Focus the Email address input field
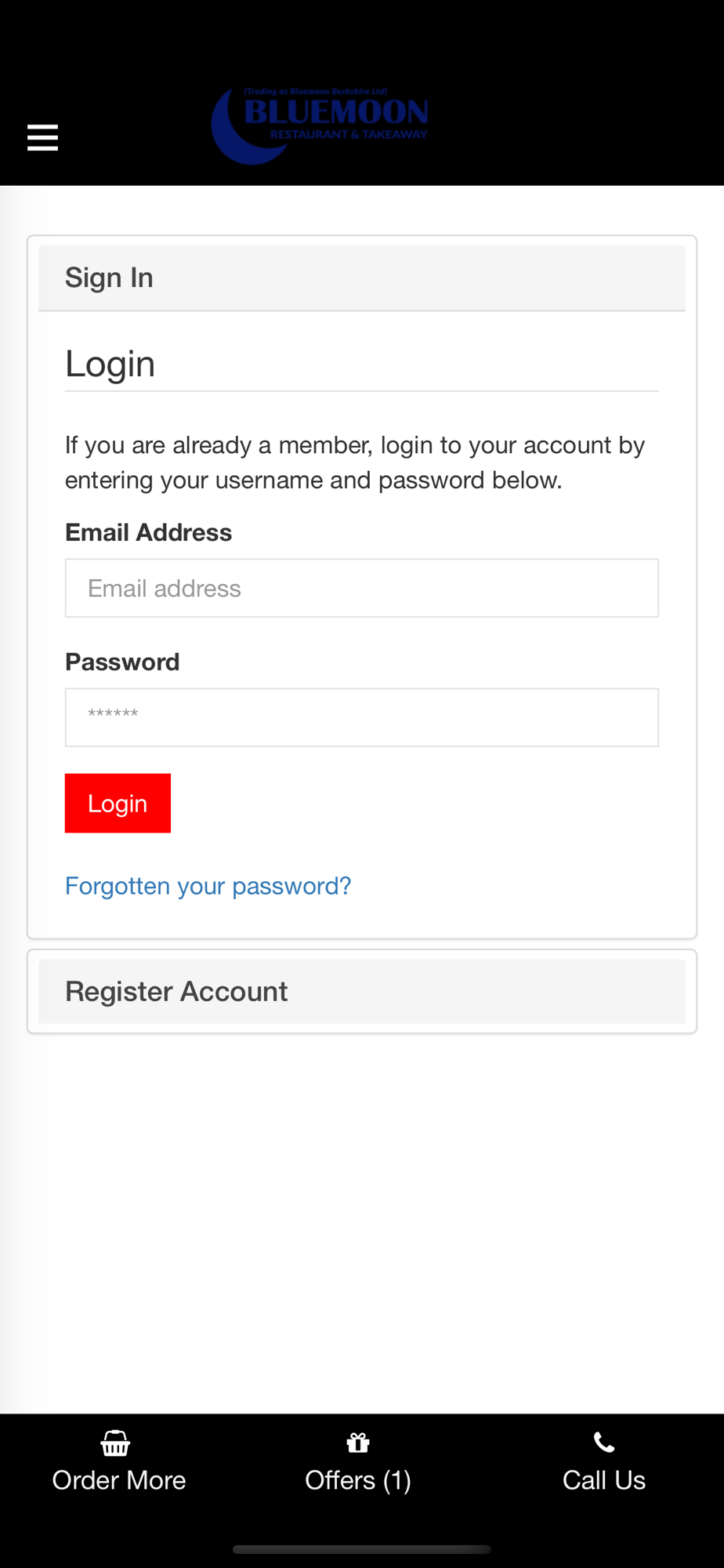724x1568 pixels. [362, 588]
